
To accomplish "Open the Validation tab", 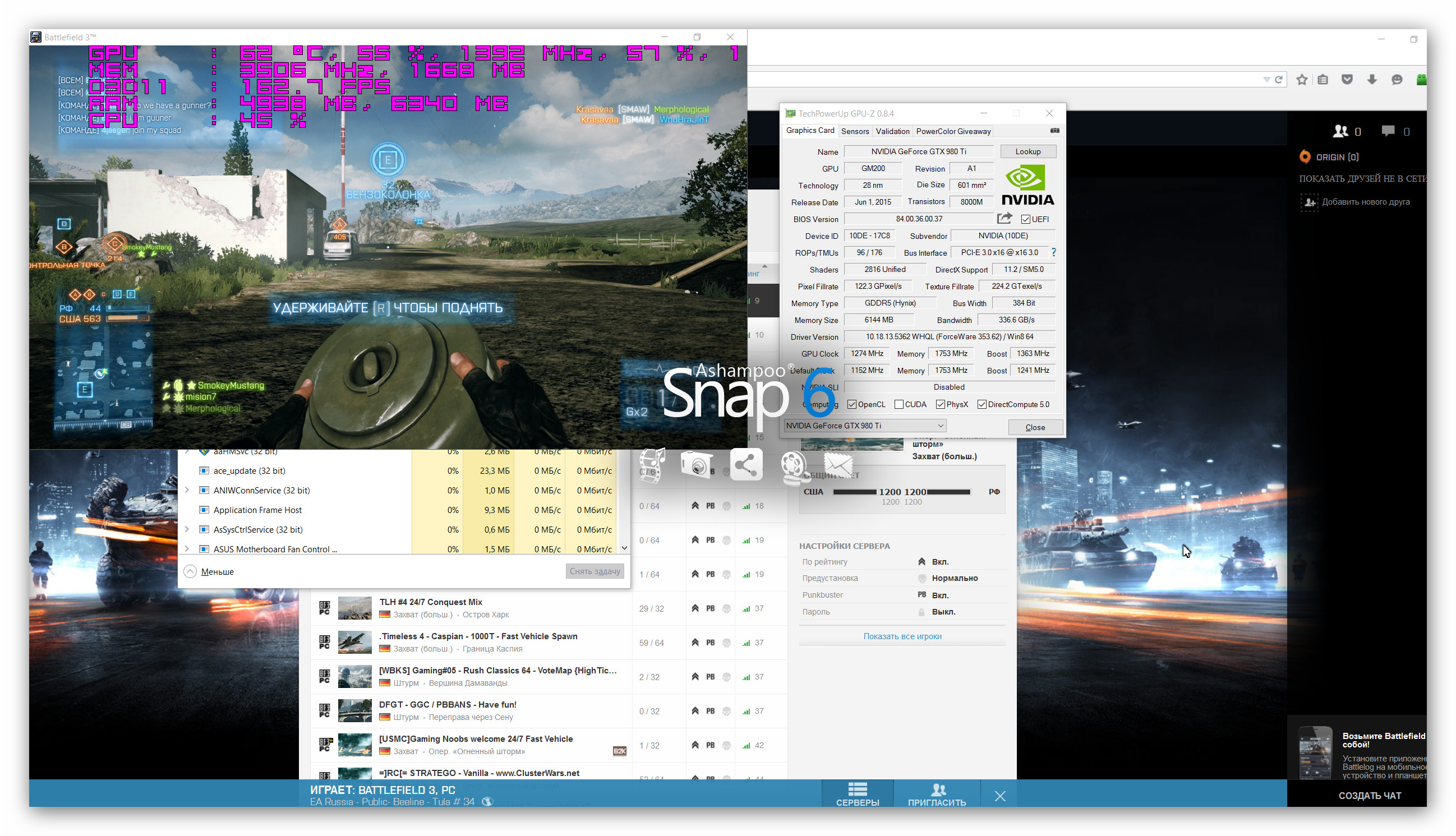I will click(892, 132).
